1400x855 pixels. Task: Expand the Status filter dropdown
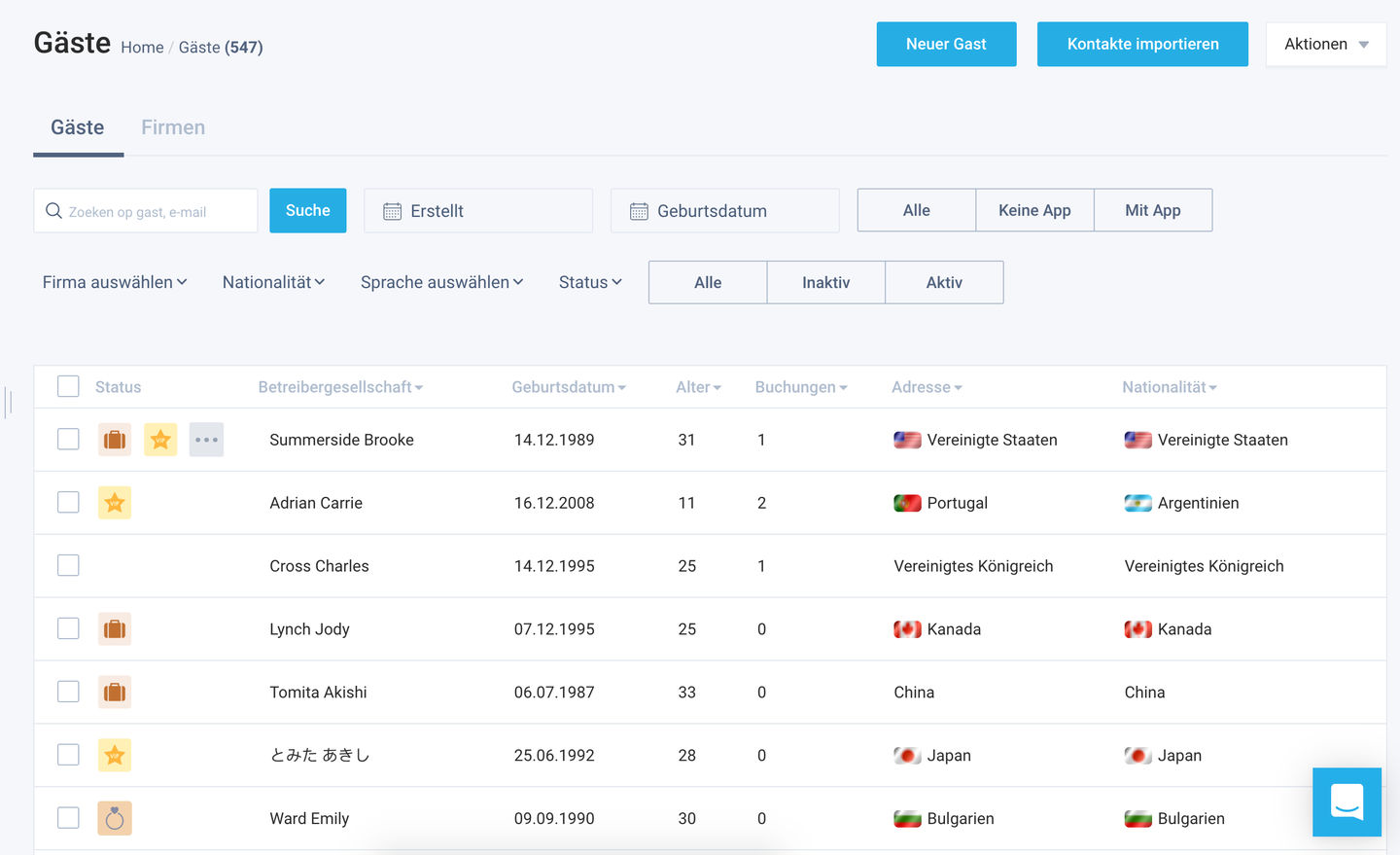(590, 282)
